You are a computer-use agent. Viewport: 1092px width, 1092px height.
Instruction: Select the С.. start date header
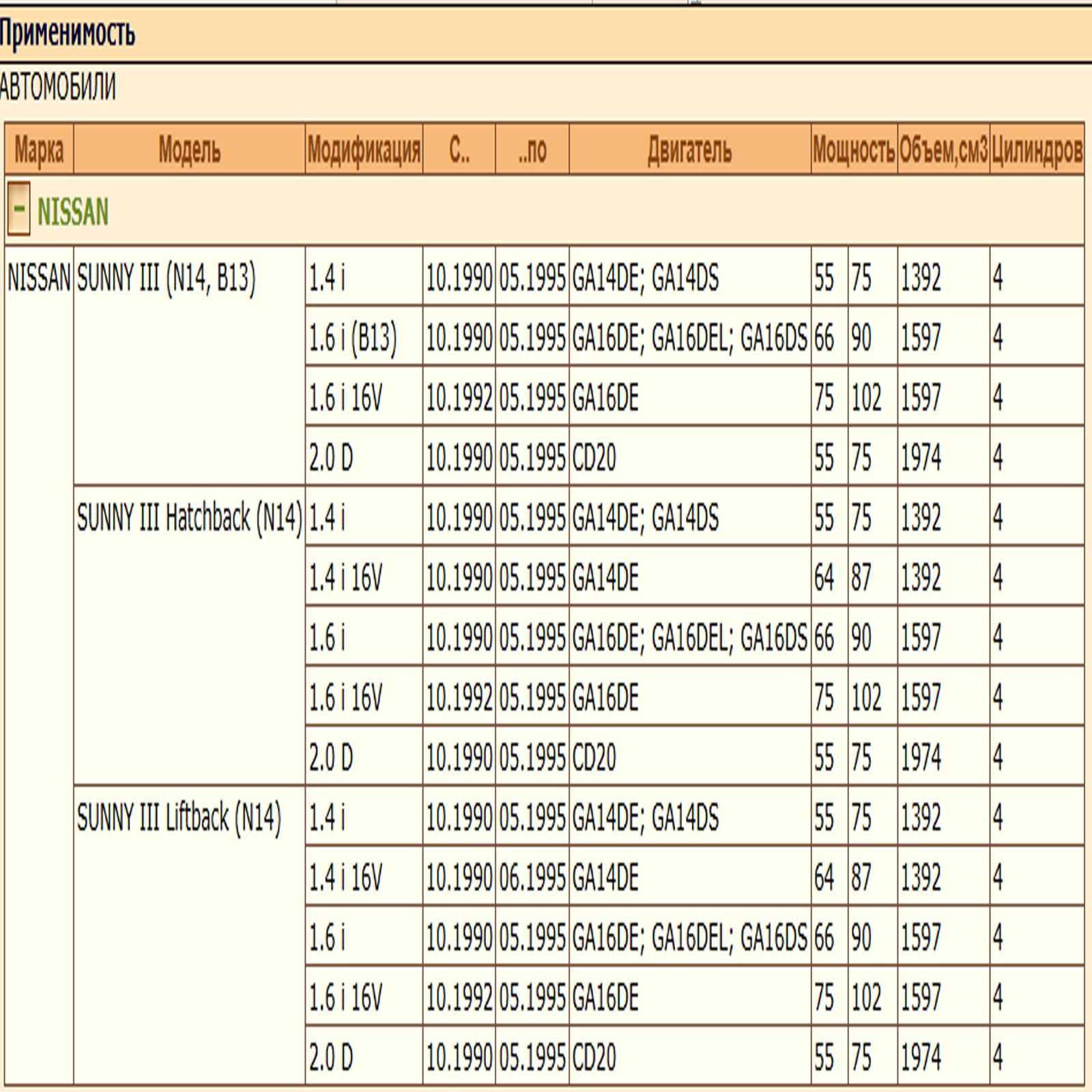pos(459,149)
